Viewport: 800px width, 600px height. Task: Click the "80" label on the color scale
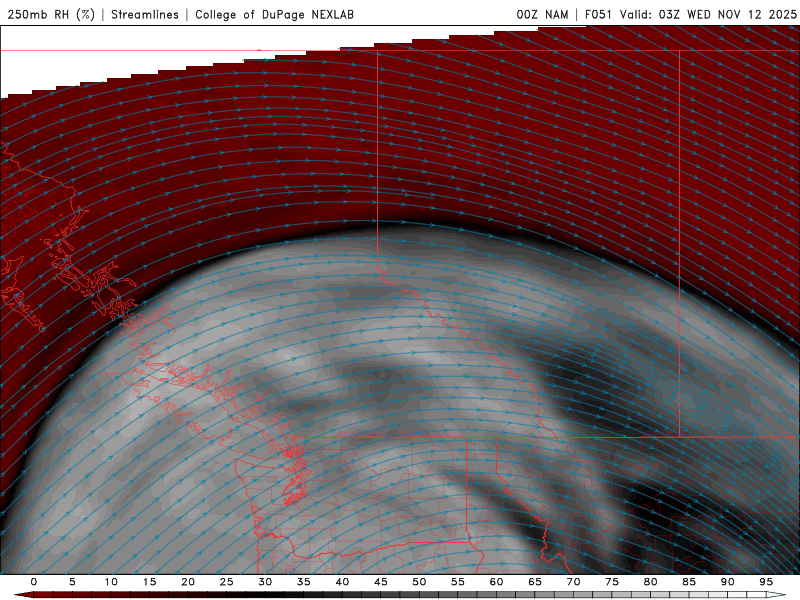[x=651, y=582]
